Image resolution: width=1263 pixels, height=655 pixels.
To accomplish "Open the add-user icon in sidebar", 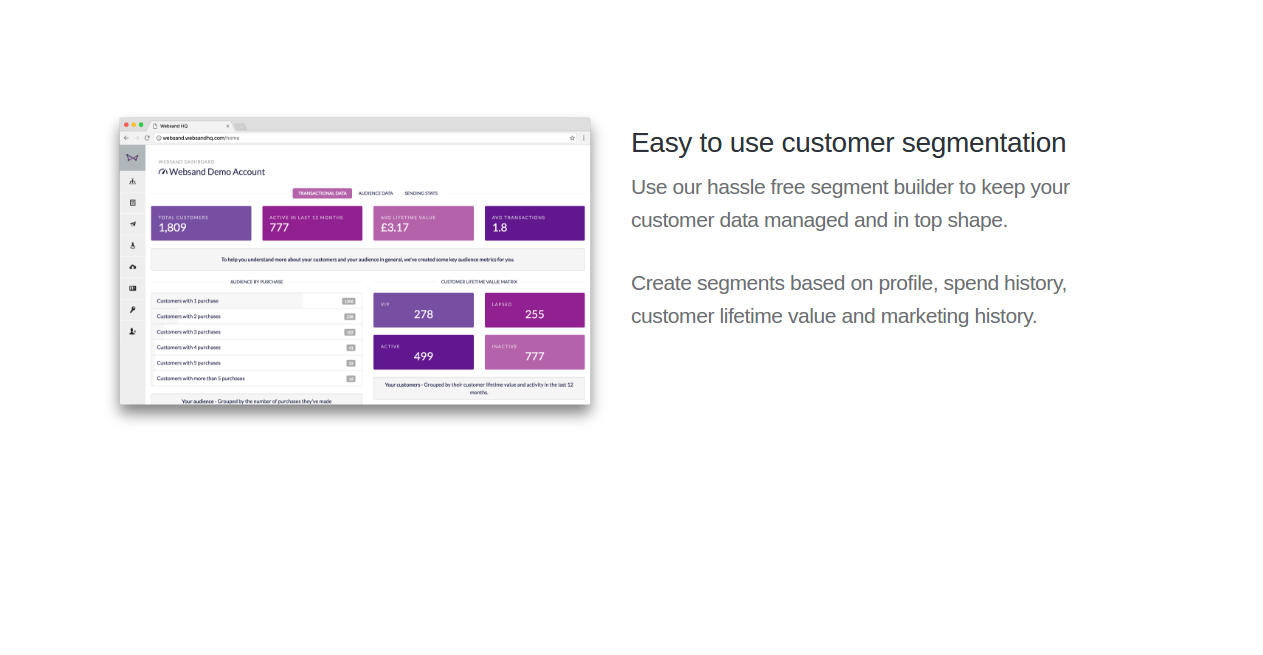I will pyautogui.click(x=132, y=331).
